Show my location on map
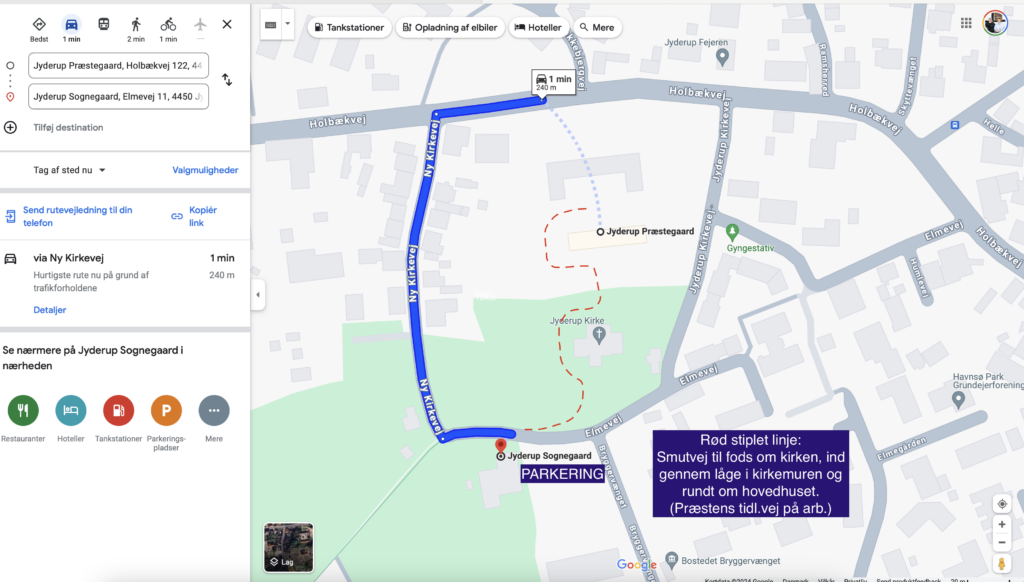Screen dimensions: 1024x582 click(x=1002, y=504)
